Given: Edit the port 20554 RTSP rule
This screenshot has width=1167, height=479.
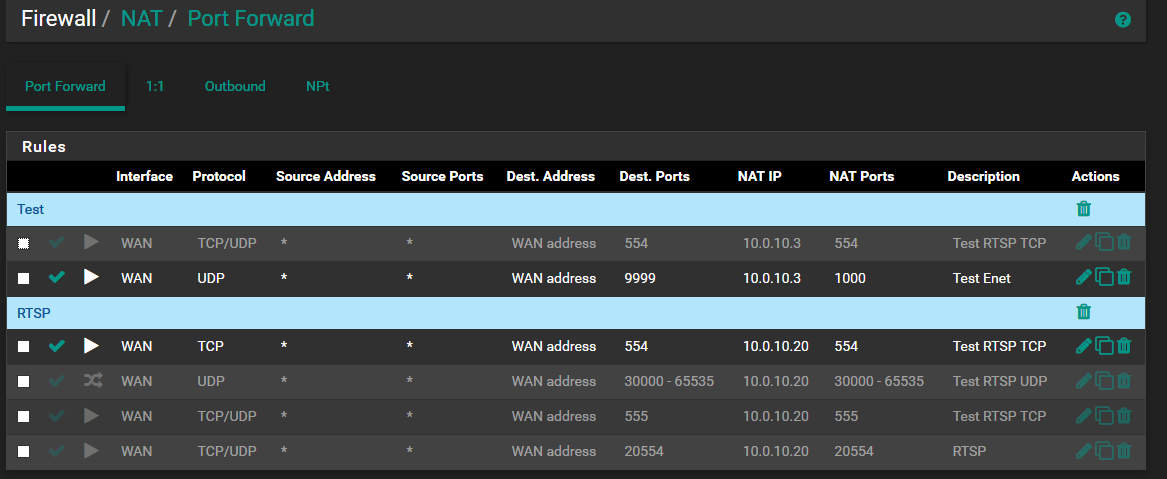Looking at the screenshot, I should [x=1084, y=451].
